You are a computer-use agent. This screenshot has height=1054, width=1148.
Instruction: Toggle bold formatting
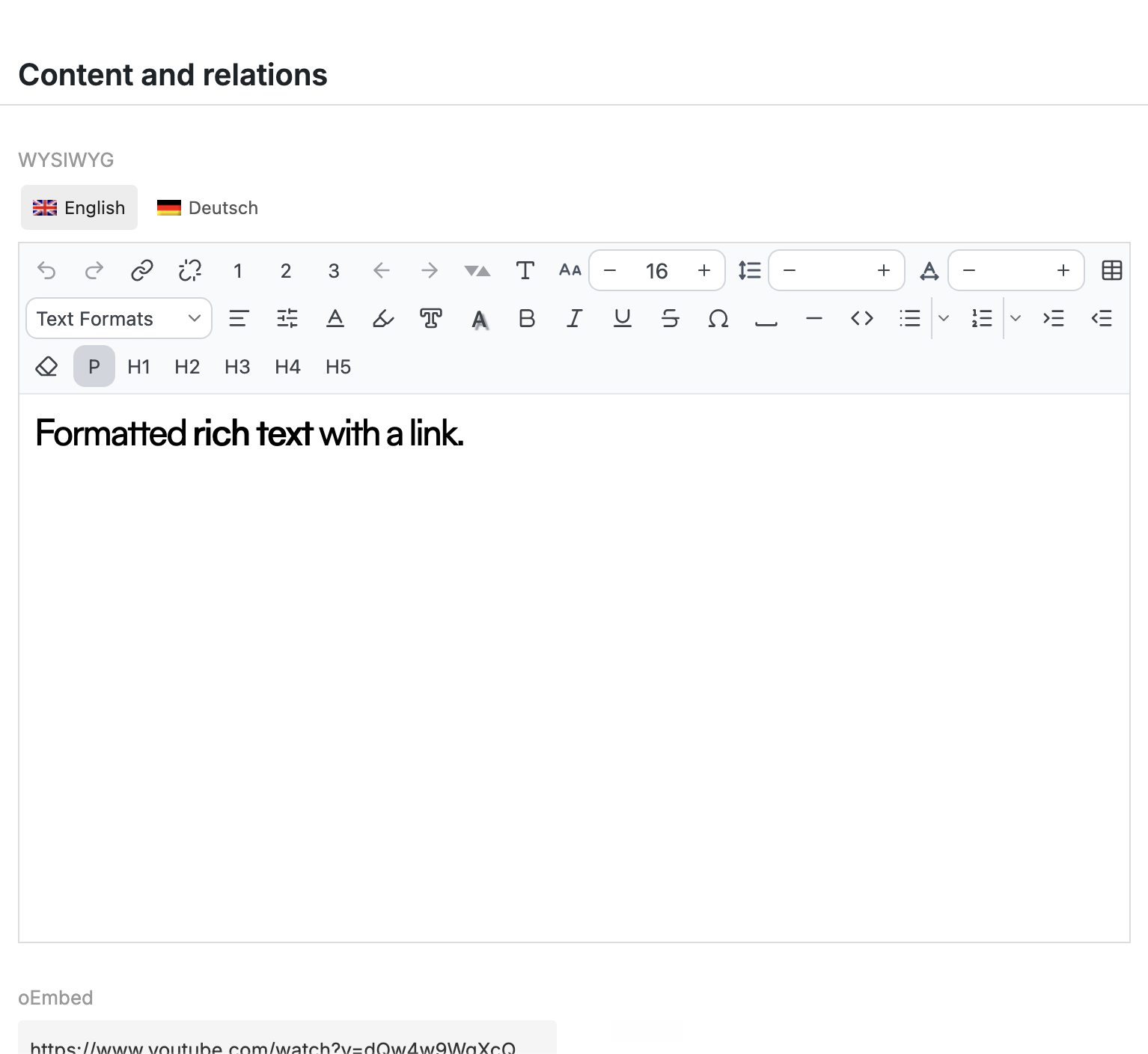tap(527, 318)
